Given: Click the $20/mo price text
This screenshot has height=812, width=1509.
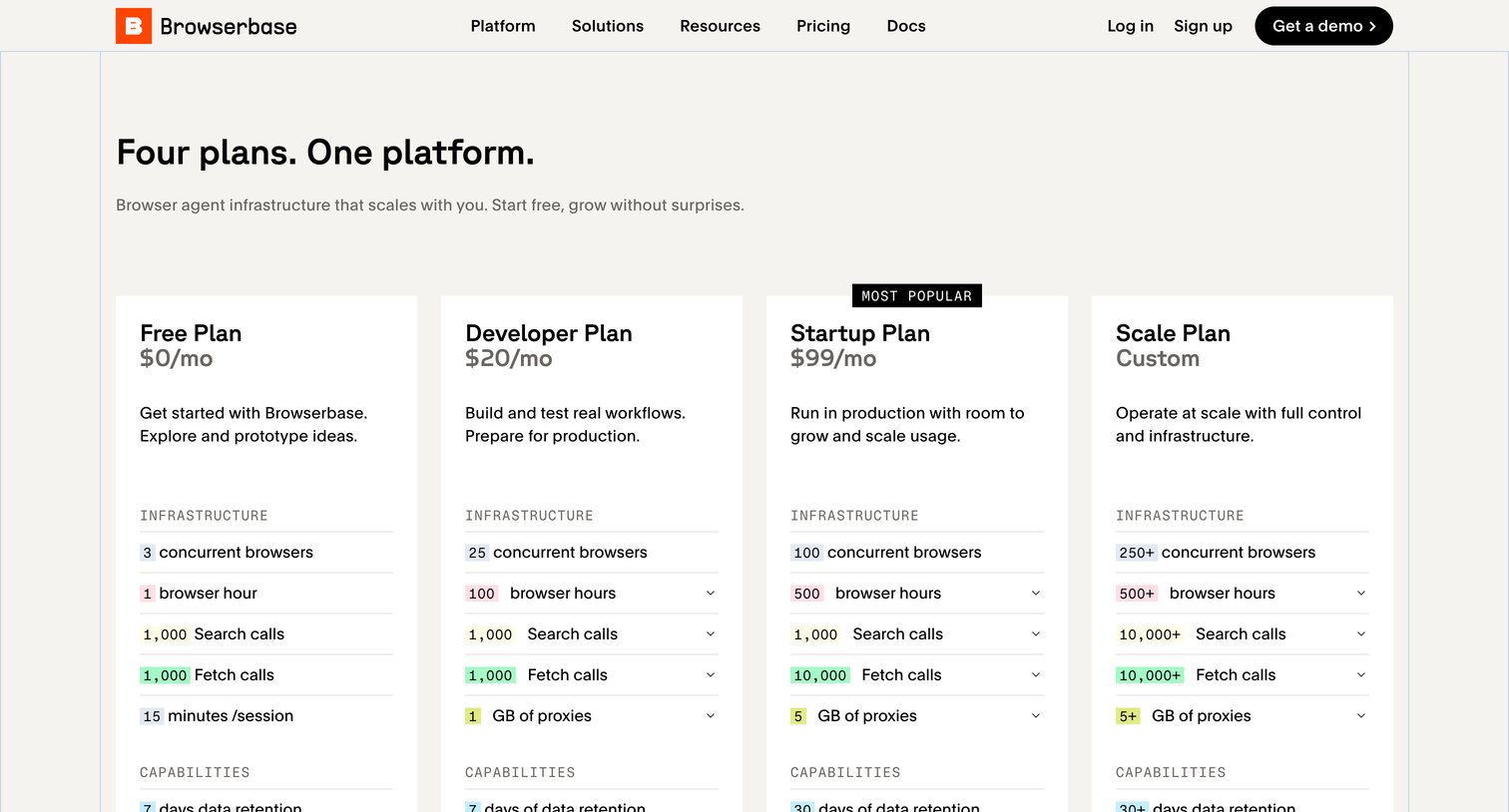Looking at the screenshot, I should 509,358.
